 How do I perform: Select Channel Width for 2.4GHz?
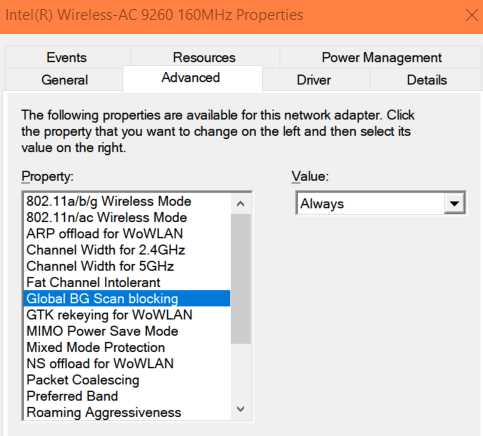(127, 250)
